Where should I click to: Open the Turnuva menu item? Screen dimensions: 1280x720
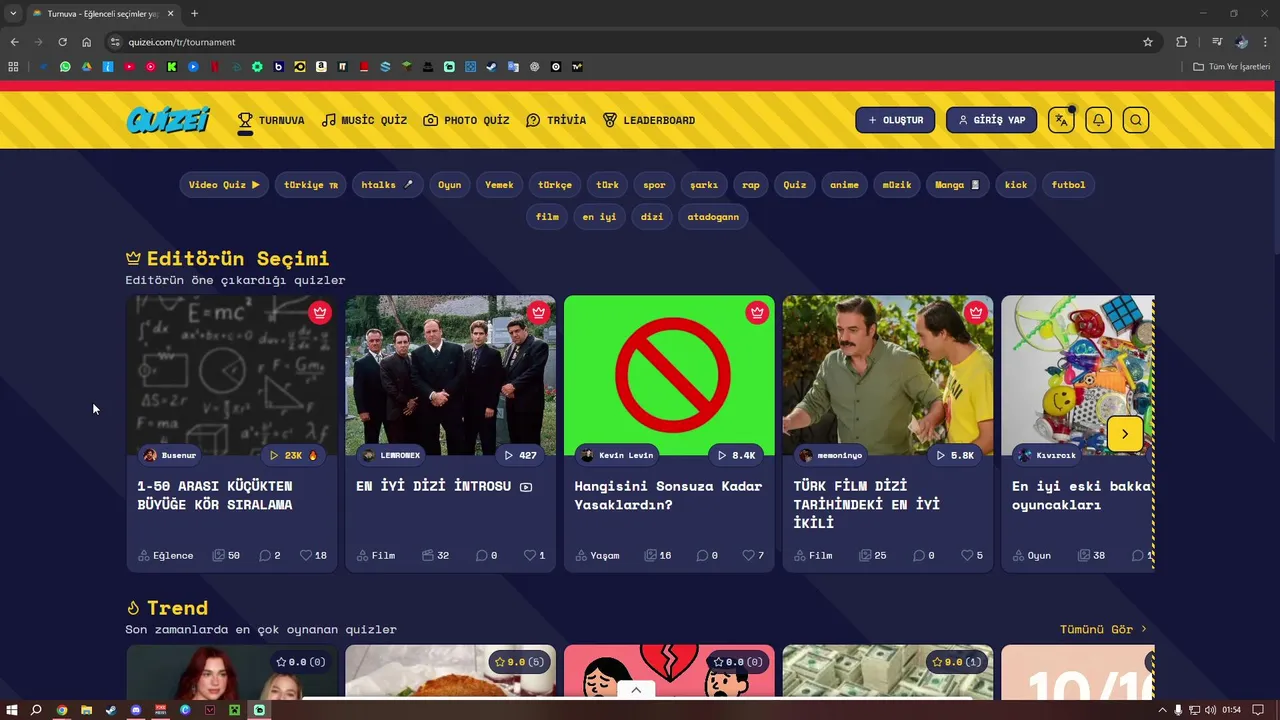(271, 120)
